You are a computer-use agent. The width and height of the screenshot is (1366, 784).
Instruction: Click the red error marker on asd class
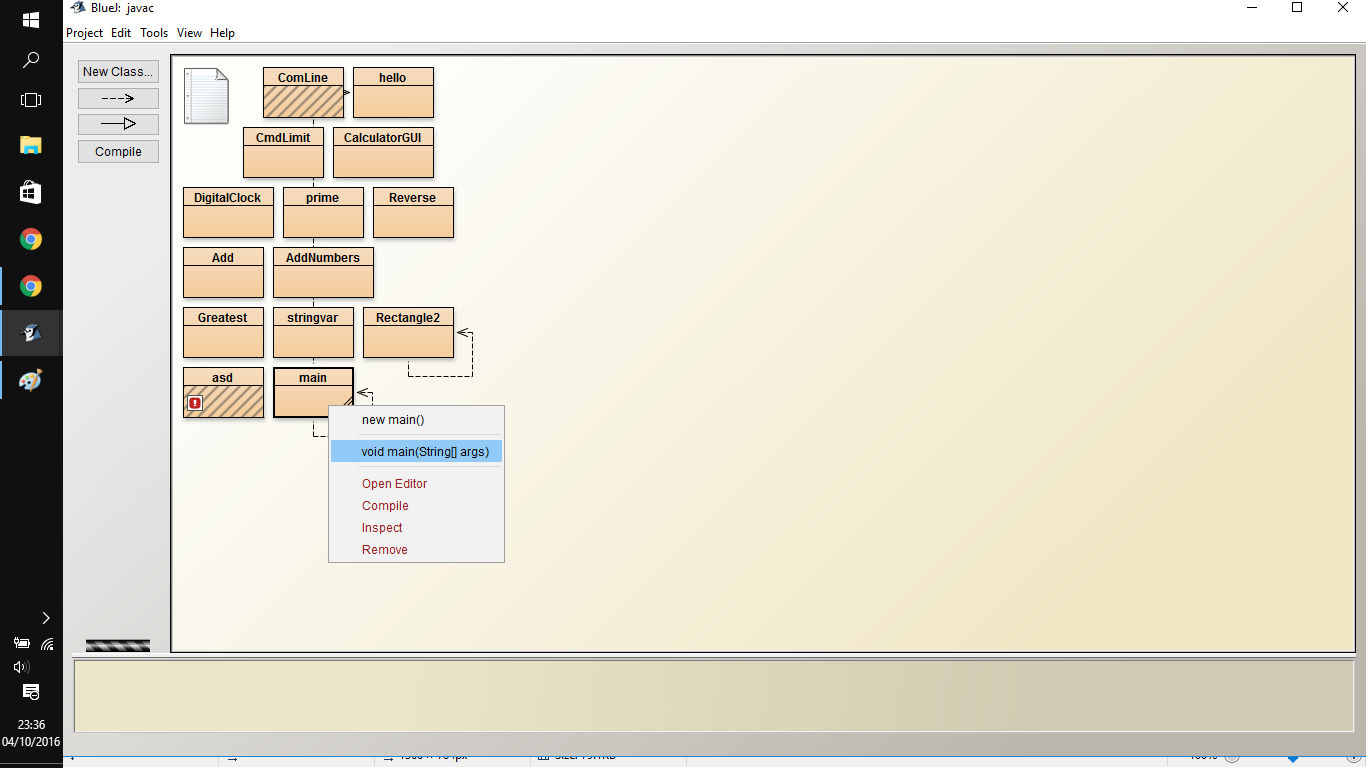[195, 402]
